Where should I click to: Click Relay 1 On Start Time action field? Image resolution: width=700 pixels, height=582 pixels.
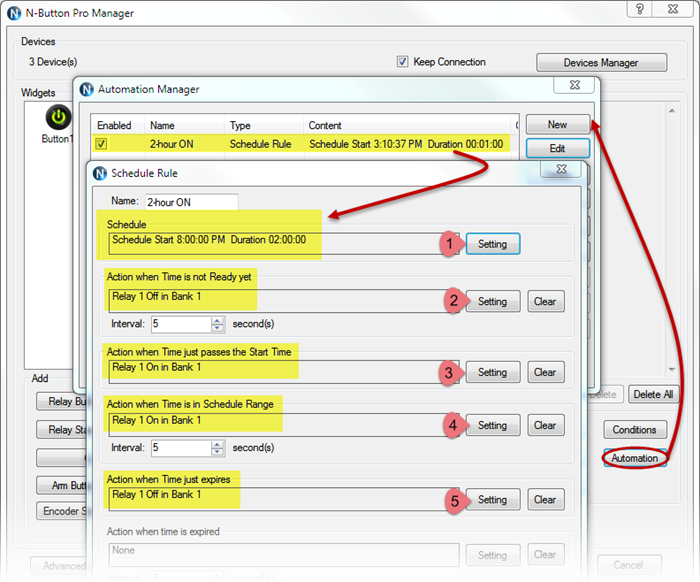[283, 372]
